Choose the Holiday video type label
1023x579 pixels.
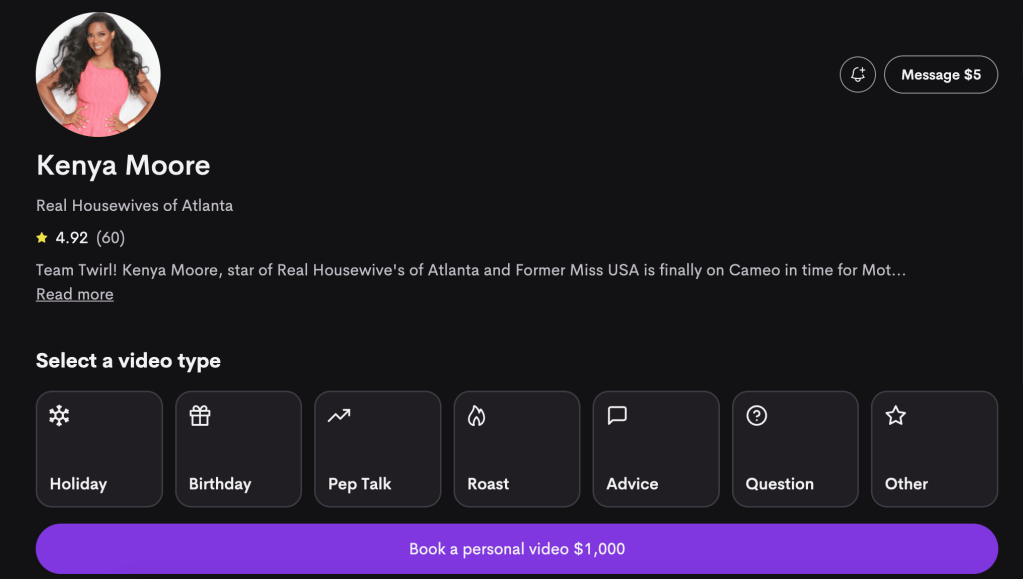pos(78,484)
